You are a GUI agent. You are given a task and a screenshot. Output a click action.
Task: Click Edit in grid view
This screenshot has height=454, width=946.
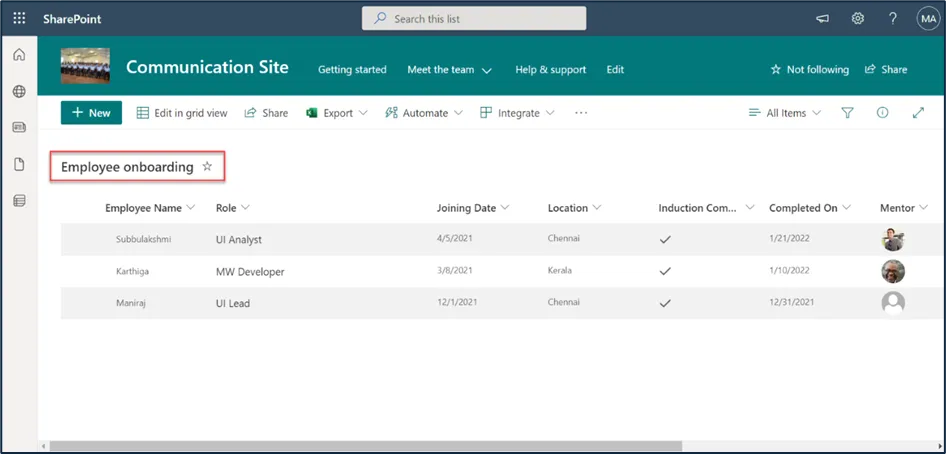coord(182,113)
